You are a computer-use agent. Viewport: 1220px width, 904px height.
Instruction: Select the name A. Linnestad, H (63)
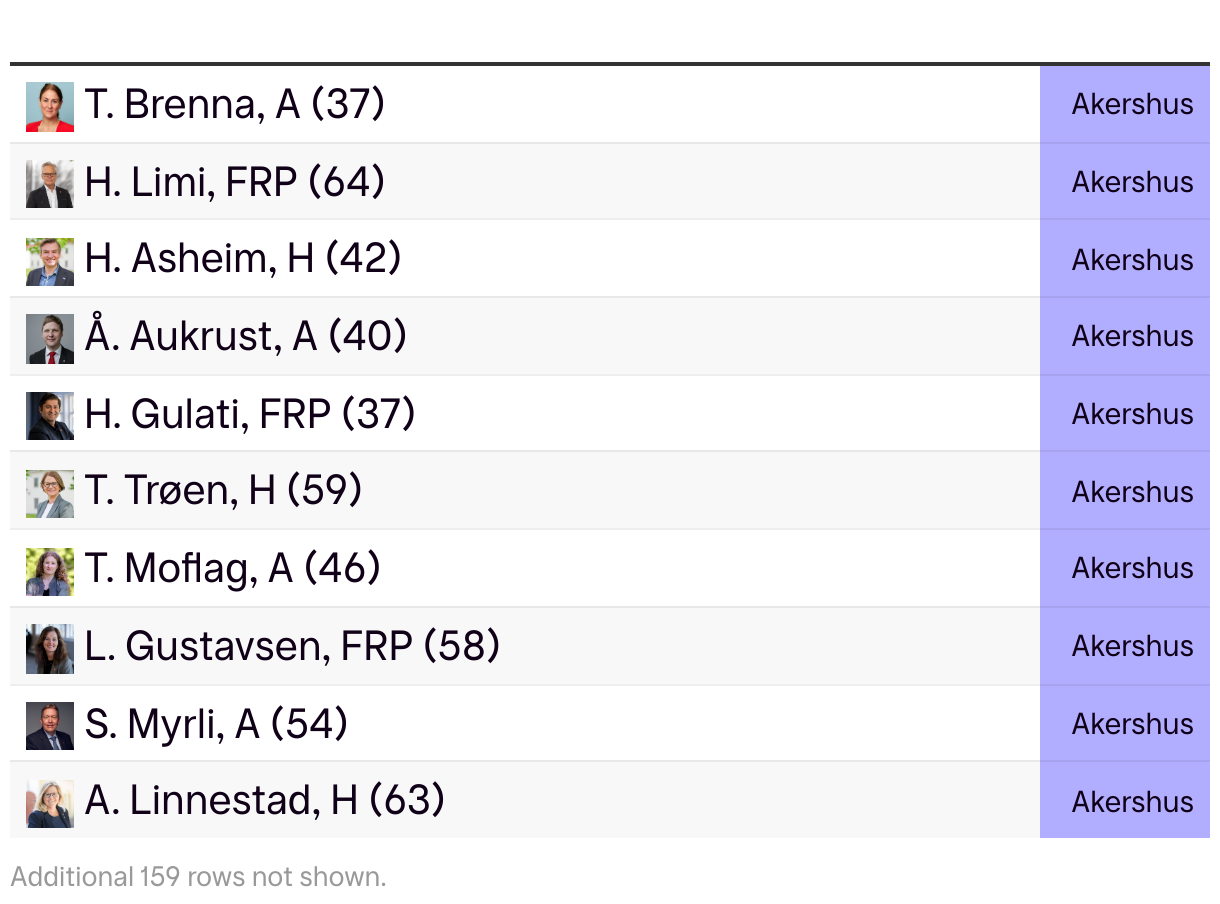(x=265, y=800)
